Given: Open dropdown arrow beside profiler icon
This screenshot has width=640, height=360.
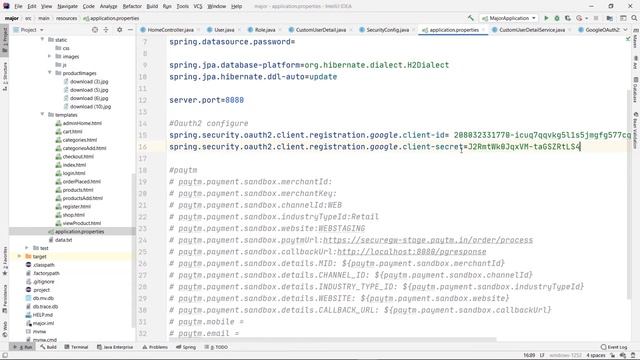Looking at the screenshot, I should pyautogui.click(x=587, y=18).
